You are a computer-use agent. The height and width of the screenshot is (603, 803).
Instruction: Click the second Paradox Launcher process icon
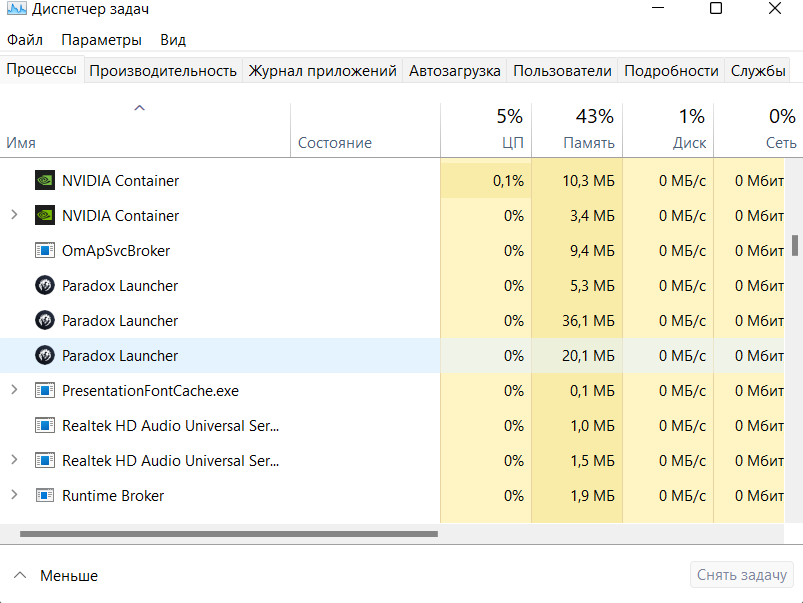[44, 320]
